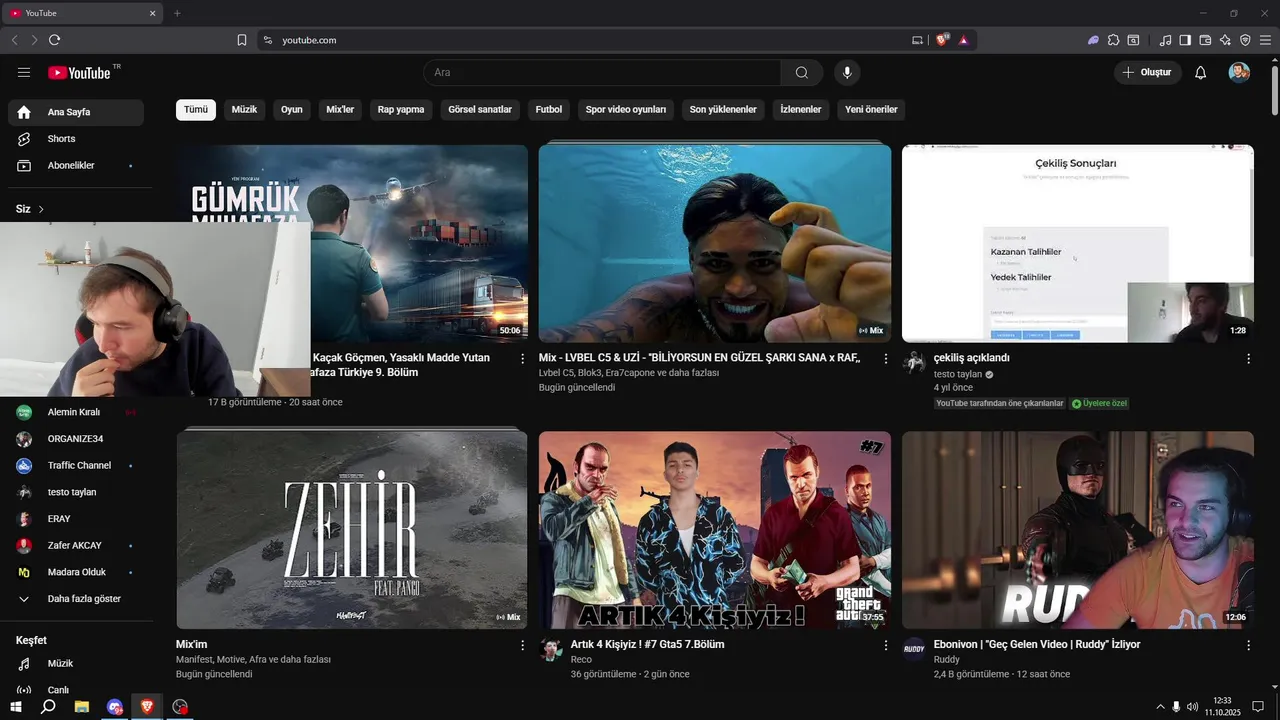Expand Daha fazla göster subscriptions

click(76, 599)
